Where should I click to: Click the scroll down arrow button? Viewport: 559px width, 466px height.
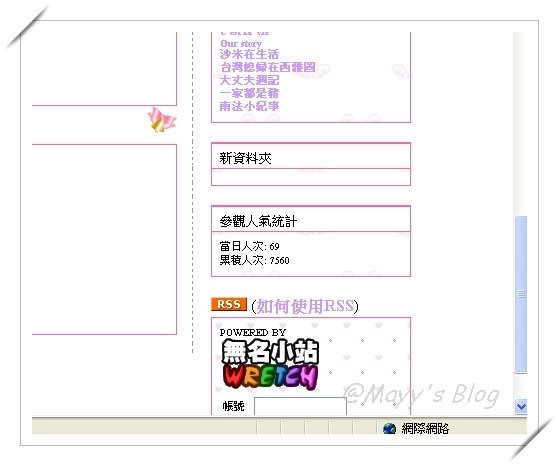[521, 406]
